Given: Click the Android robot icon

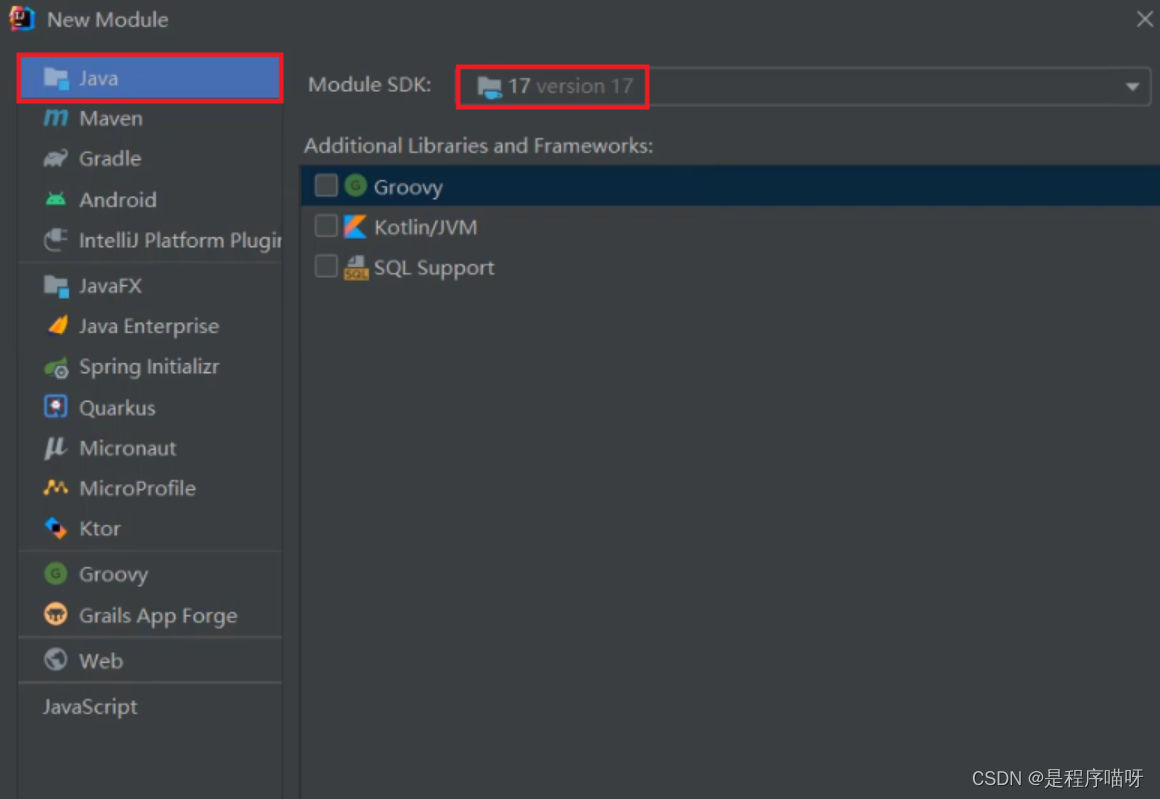Looking at the screenshot, I should pyautogui.click(x=56, y=199).
